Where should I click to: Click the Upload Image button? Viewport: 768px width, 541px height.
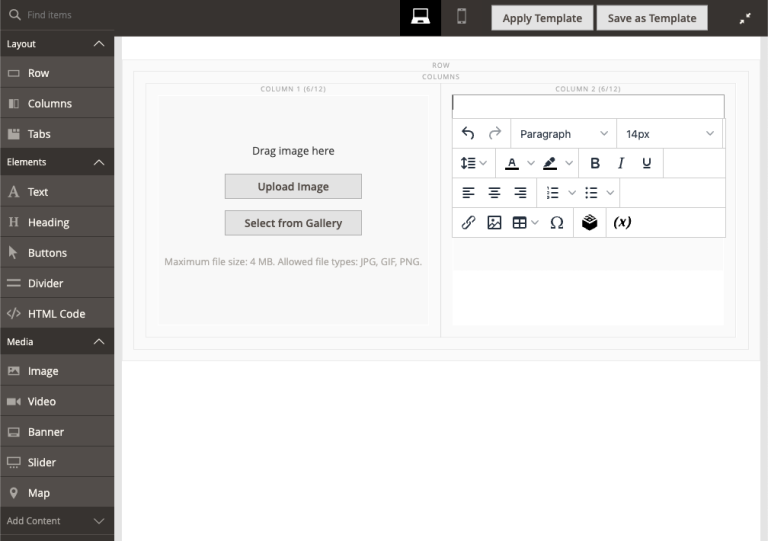point(293,186)
